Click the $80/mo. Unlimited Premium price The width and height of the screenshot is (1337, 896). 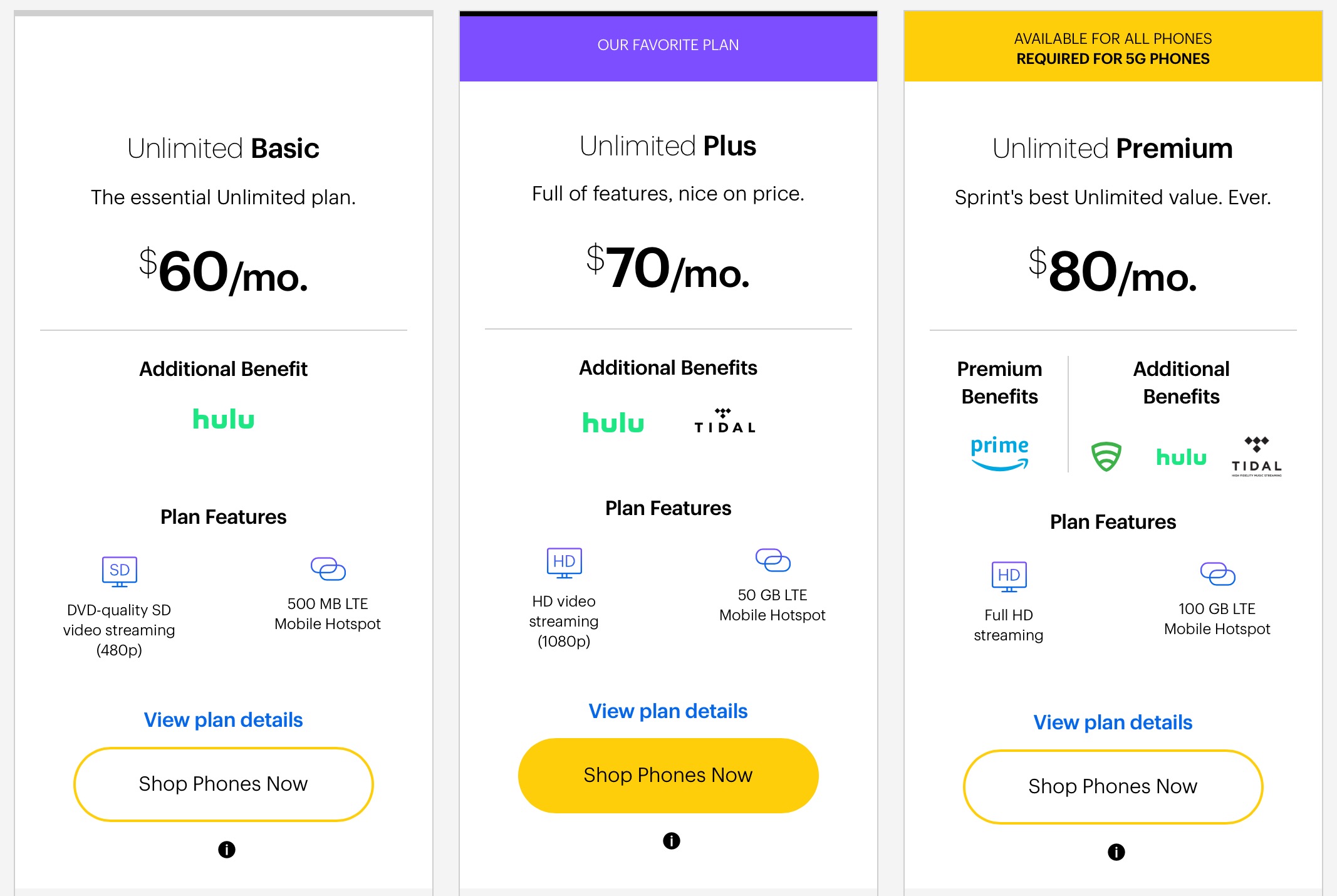pyautogui.click(x=1113, y=272)
